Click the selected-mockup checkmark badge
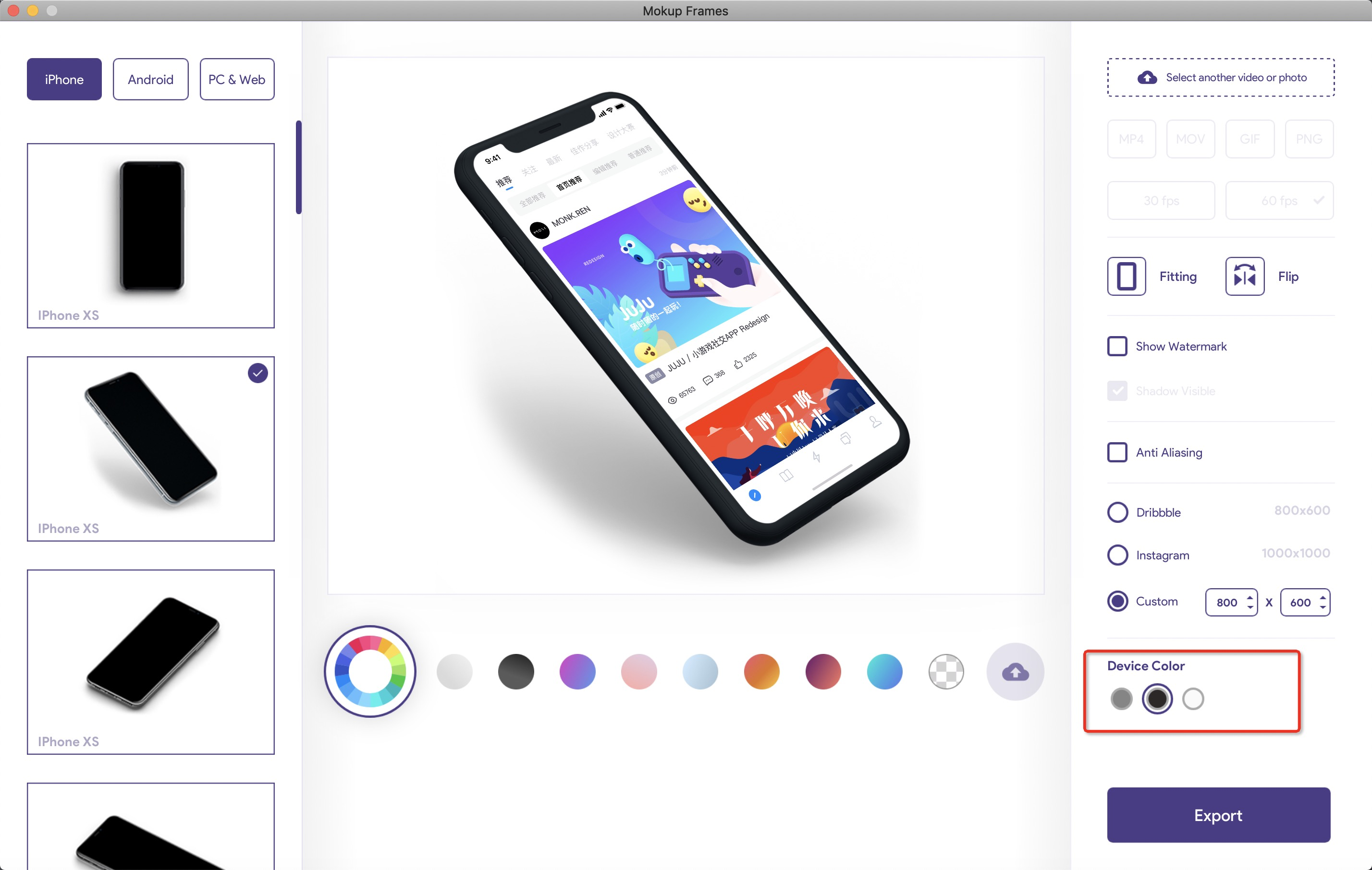 pyautogui.click(x=258, y=373)
